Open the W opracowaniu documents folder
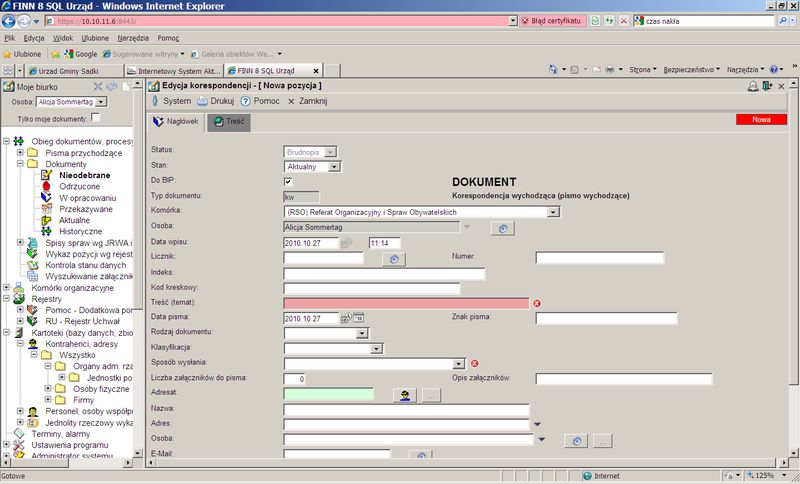The height and width of the screenshot is (484, 800). pos(87,198)
